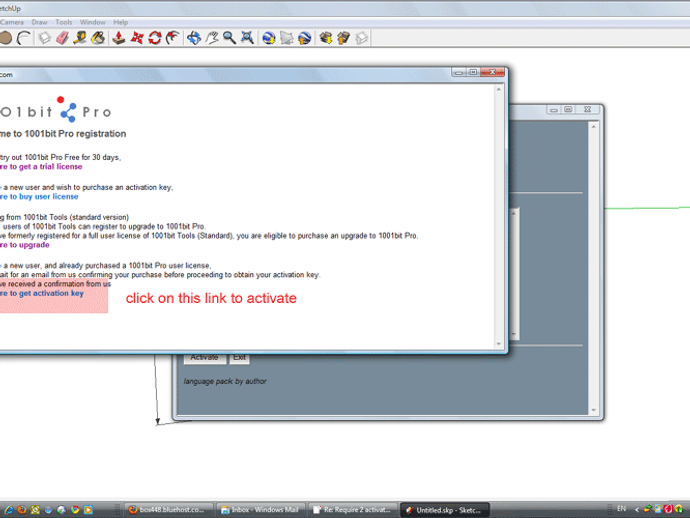The image size is (690, 518).
Task: Open the Help menu
Action: tap(121, 22)
